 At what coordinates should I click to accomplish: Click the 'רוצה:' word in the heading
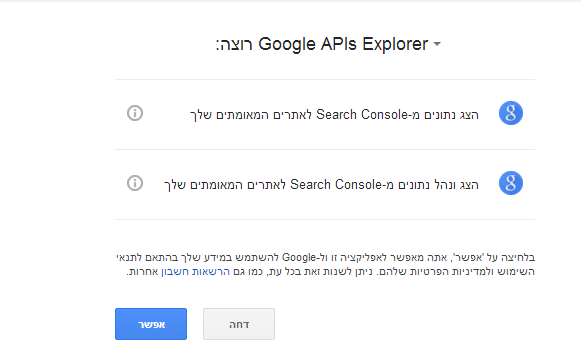pyautogui.click(x=234, y=45)
